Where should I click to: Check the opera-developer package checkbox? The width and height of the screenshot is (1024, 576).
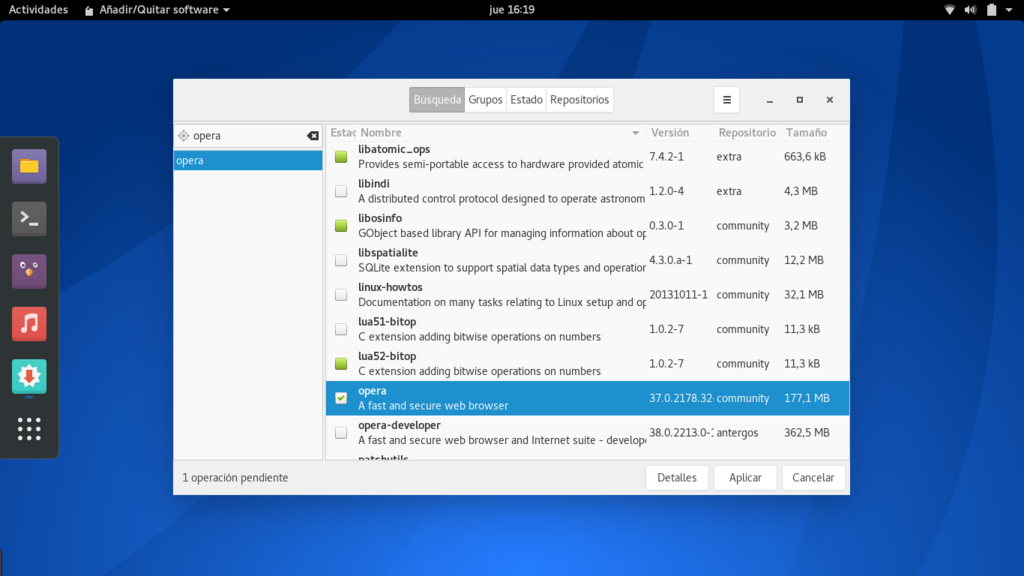point(341,432)
